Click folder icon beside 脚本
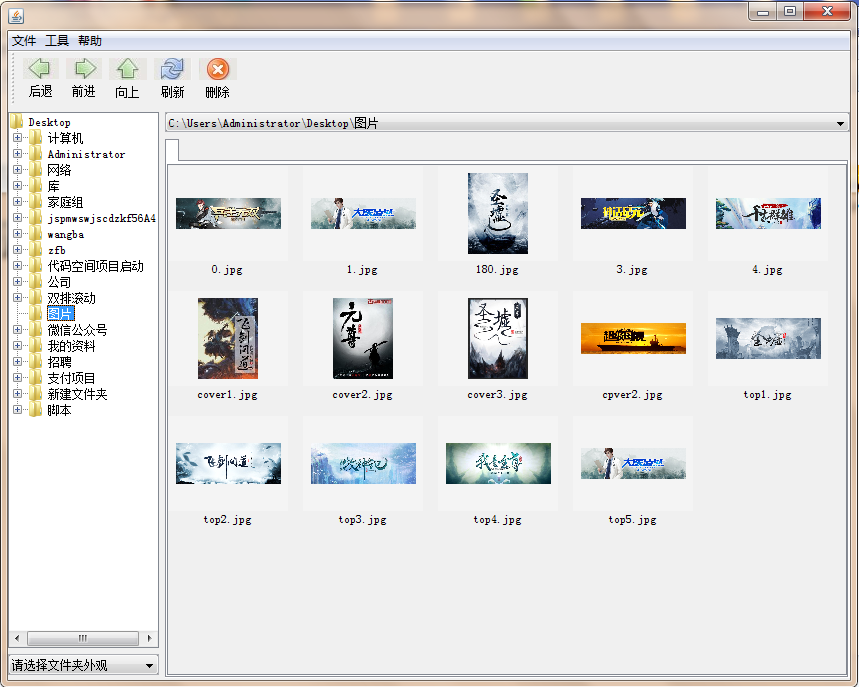 [x=36, y=409]
